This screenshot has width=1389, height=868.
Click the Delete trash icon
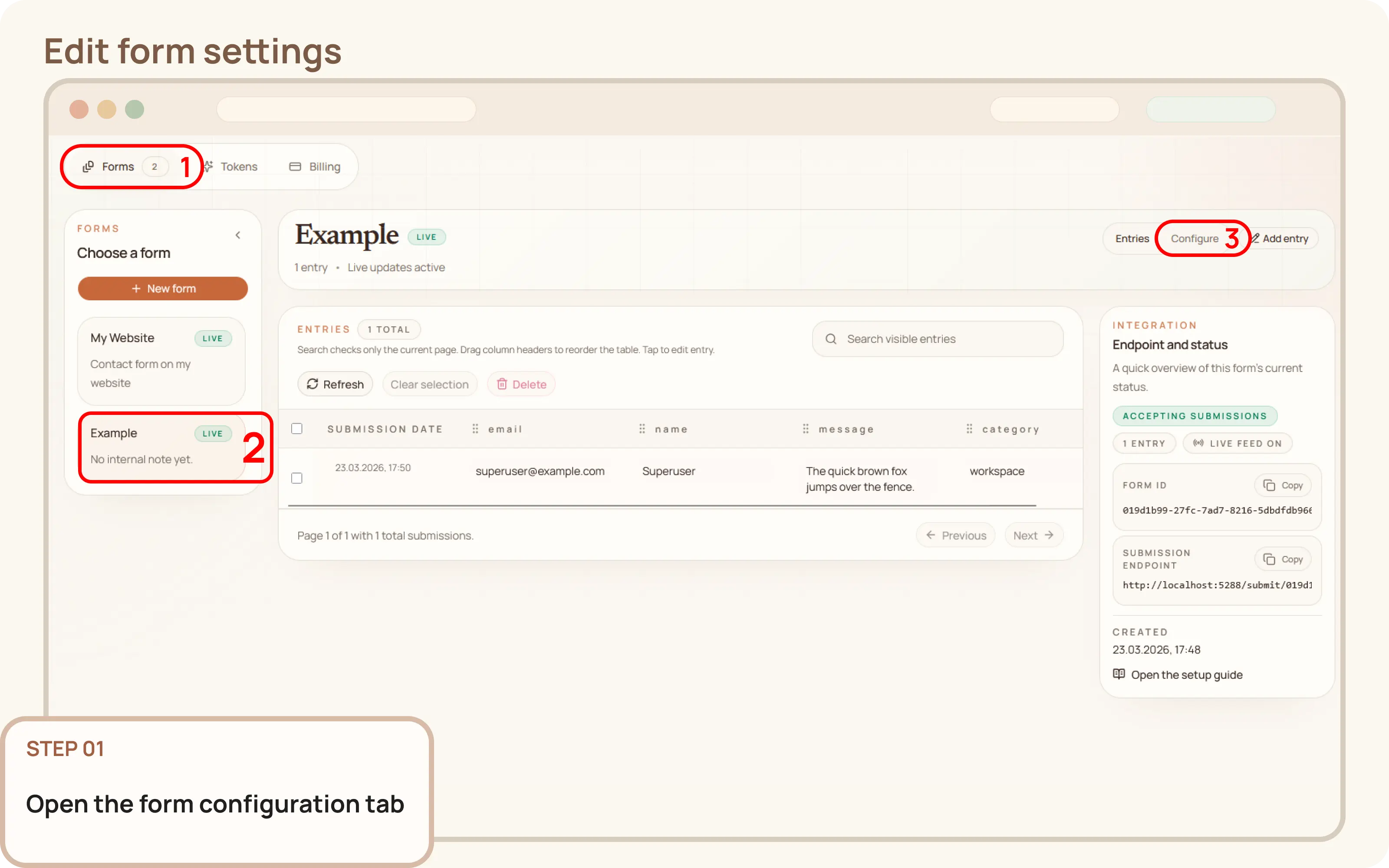pyautogui.click(x=503, y=384)
